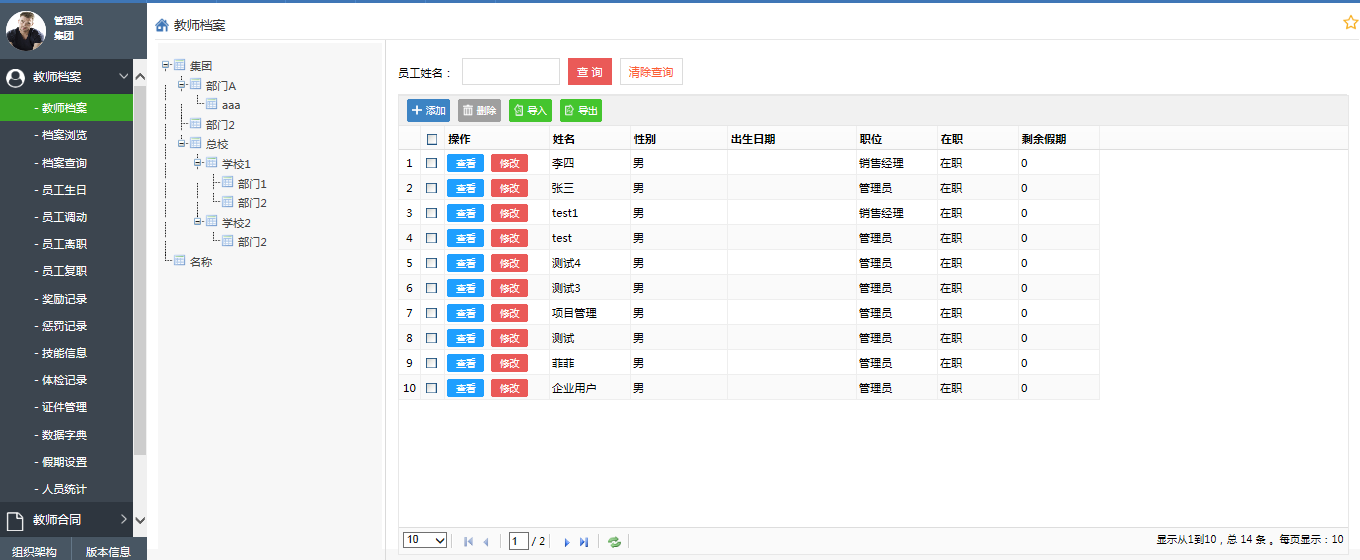Image resolution: width=1360 pixels, height=560 pixels.
Task: Select the 名称 tree node
Action: click(x=201, y=261)
